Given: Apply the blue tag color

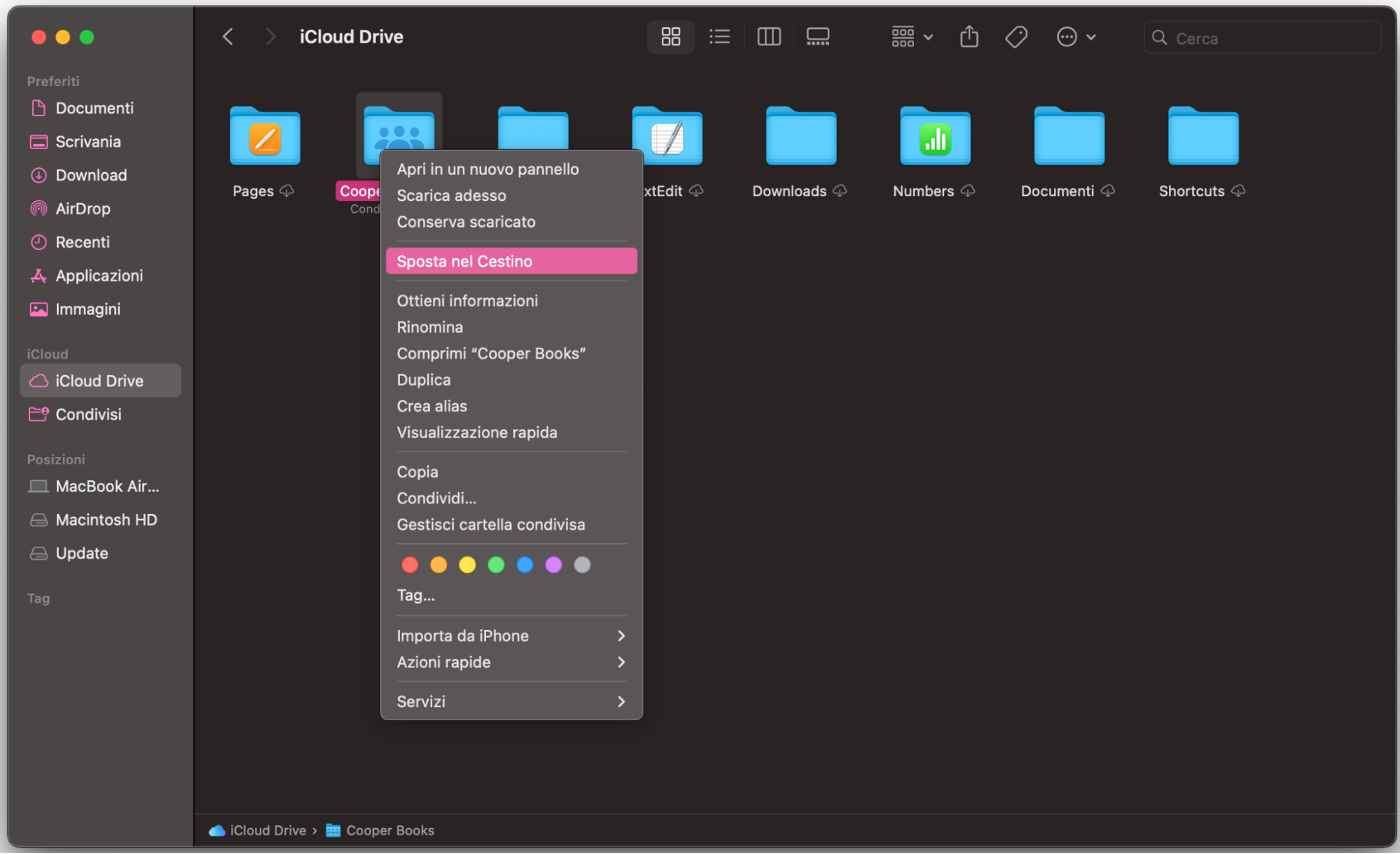Looking at the screenshot, I should pyautogui.click(x=525, y=565).
